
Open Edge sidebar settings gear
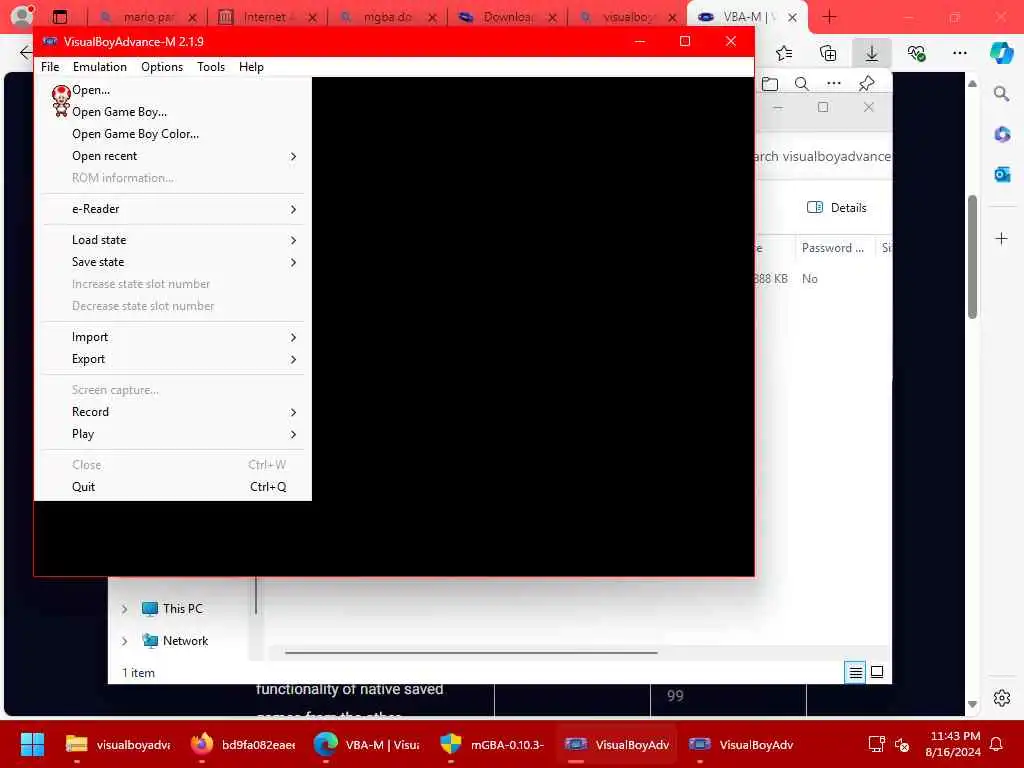(x=1001, y=698)
